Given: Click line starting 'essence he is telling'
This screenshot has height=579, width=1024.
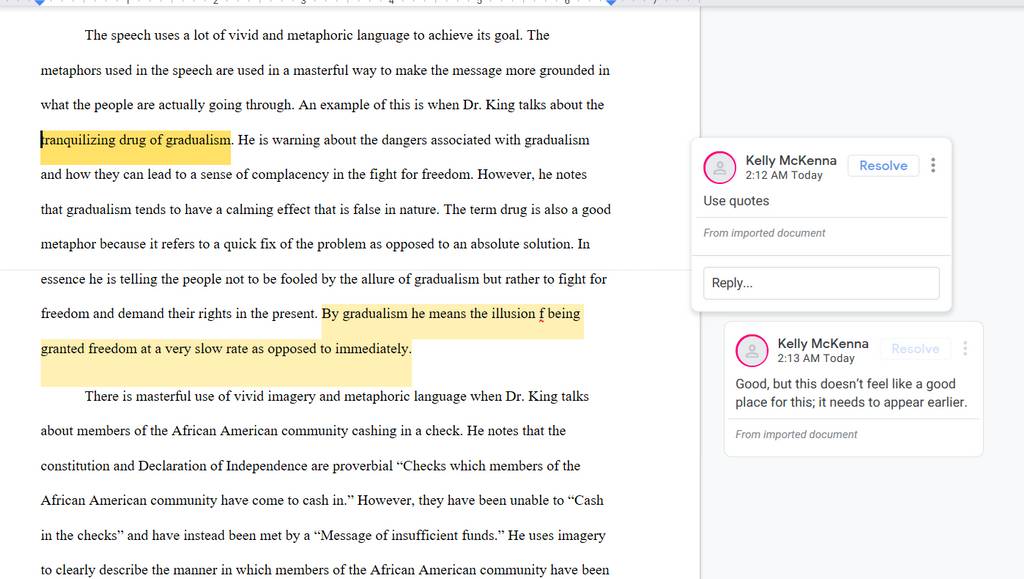Looking at the screenshot, I should [323, 279].
